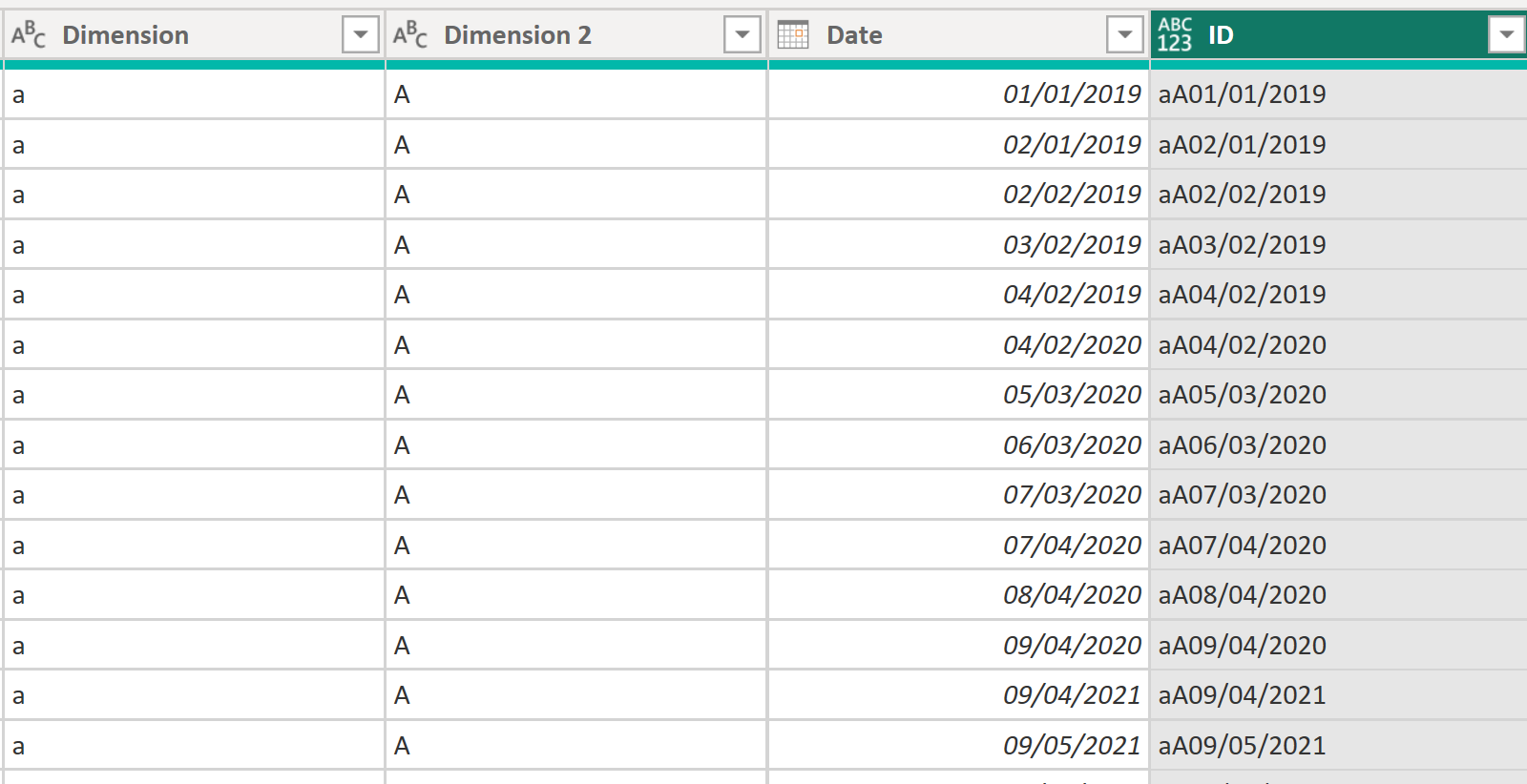Select the ID cell aA05/03/2020

pos(1242,395)
